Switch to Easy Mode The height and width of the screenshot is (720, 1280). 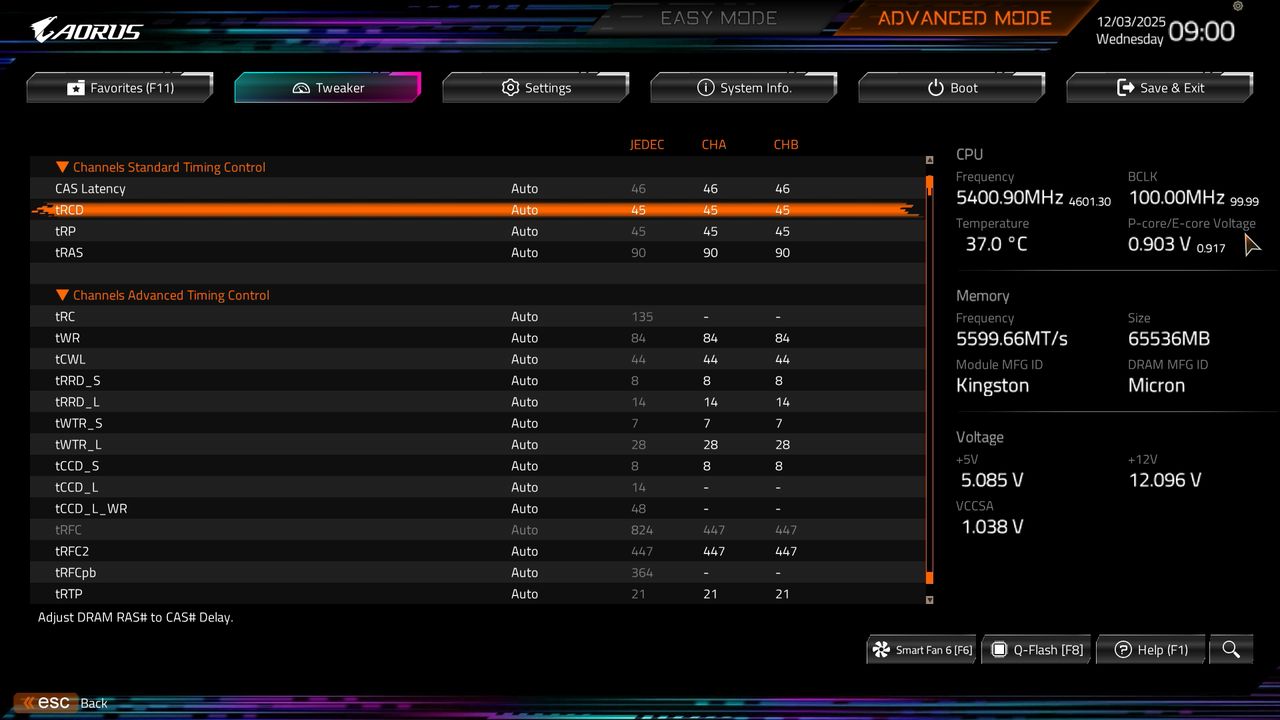[718, 18]
